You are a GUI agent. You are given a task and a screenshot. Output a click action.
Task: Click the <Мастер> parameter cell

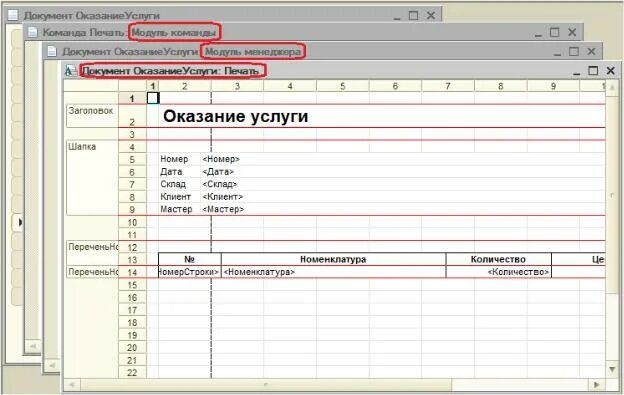click(x=223, y=209)
